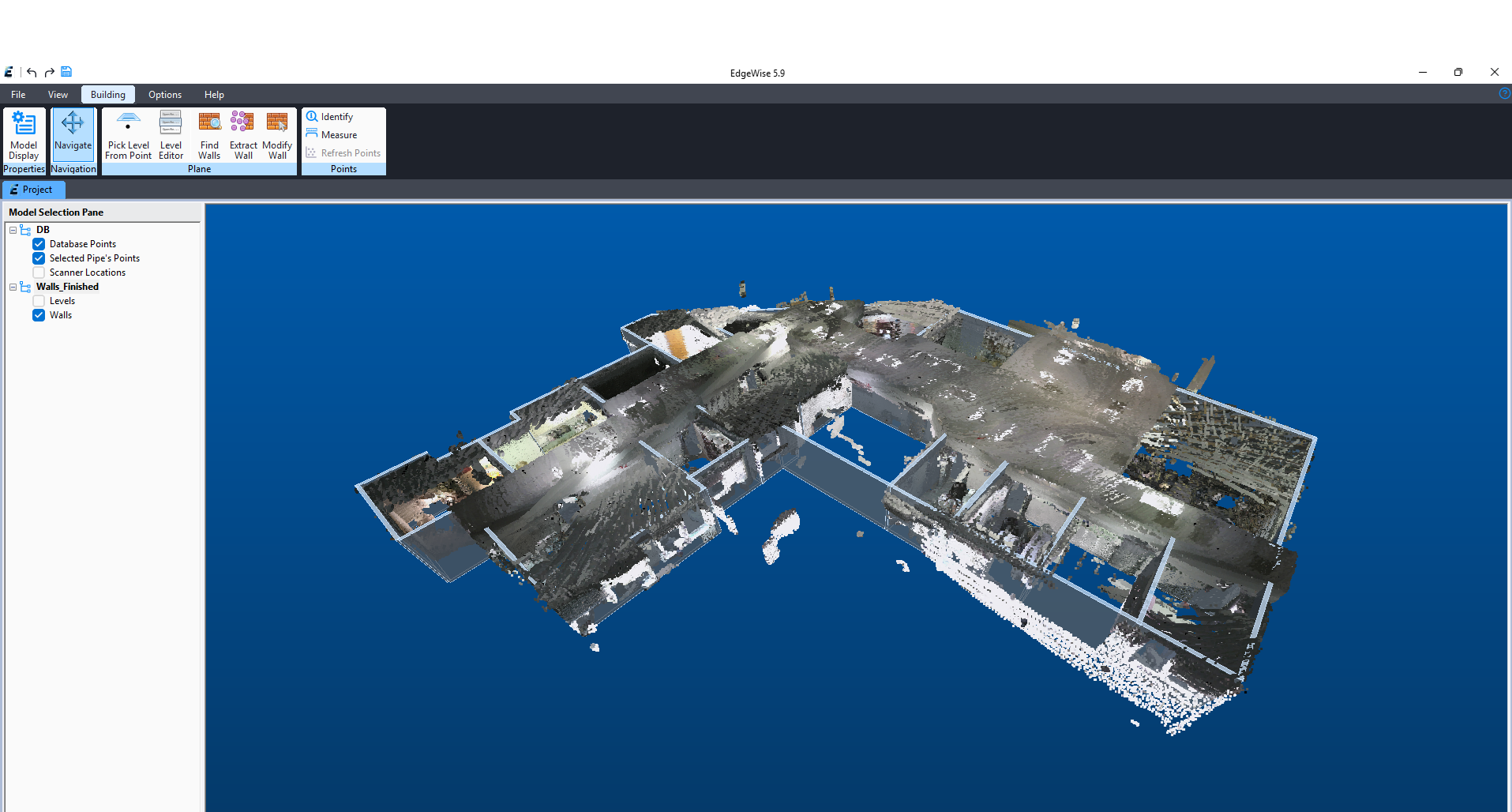Click the Identify points tool
Viewport: 1512px width, 812px height.
click(x=330, y=117)
